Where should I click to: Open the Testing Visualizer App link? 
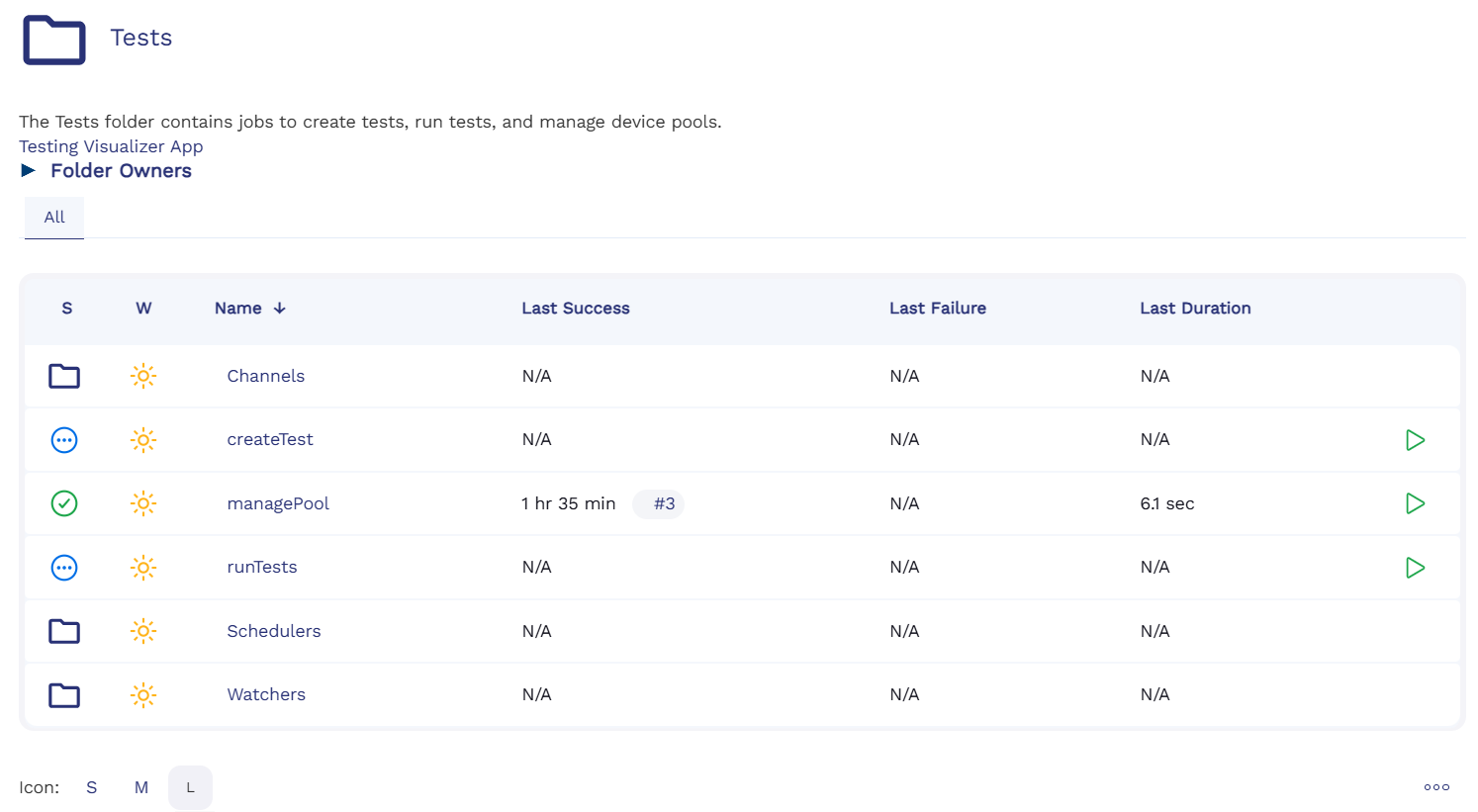(x=111, y=146)
